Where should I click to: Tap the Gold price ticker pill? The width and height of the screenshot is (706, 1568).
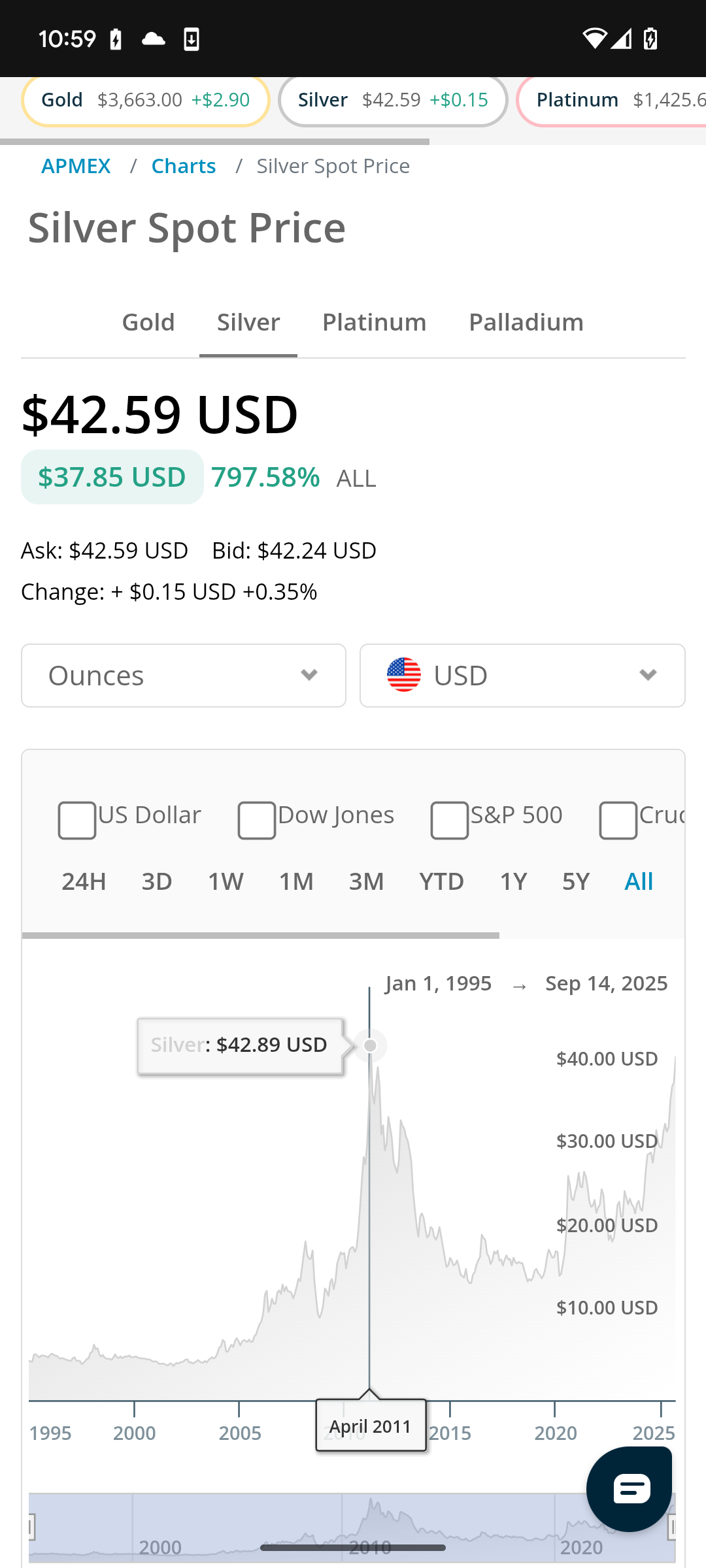(146, 100)
